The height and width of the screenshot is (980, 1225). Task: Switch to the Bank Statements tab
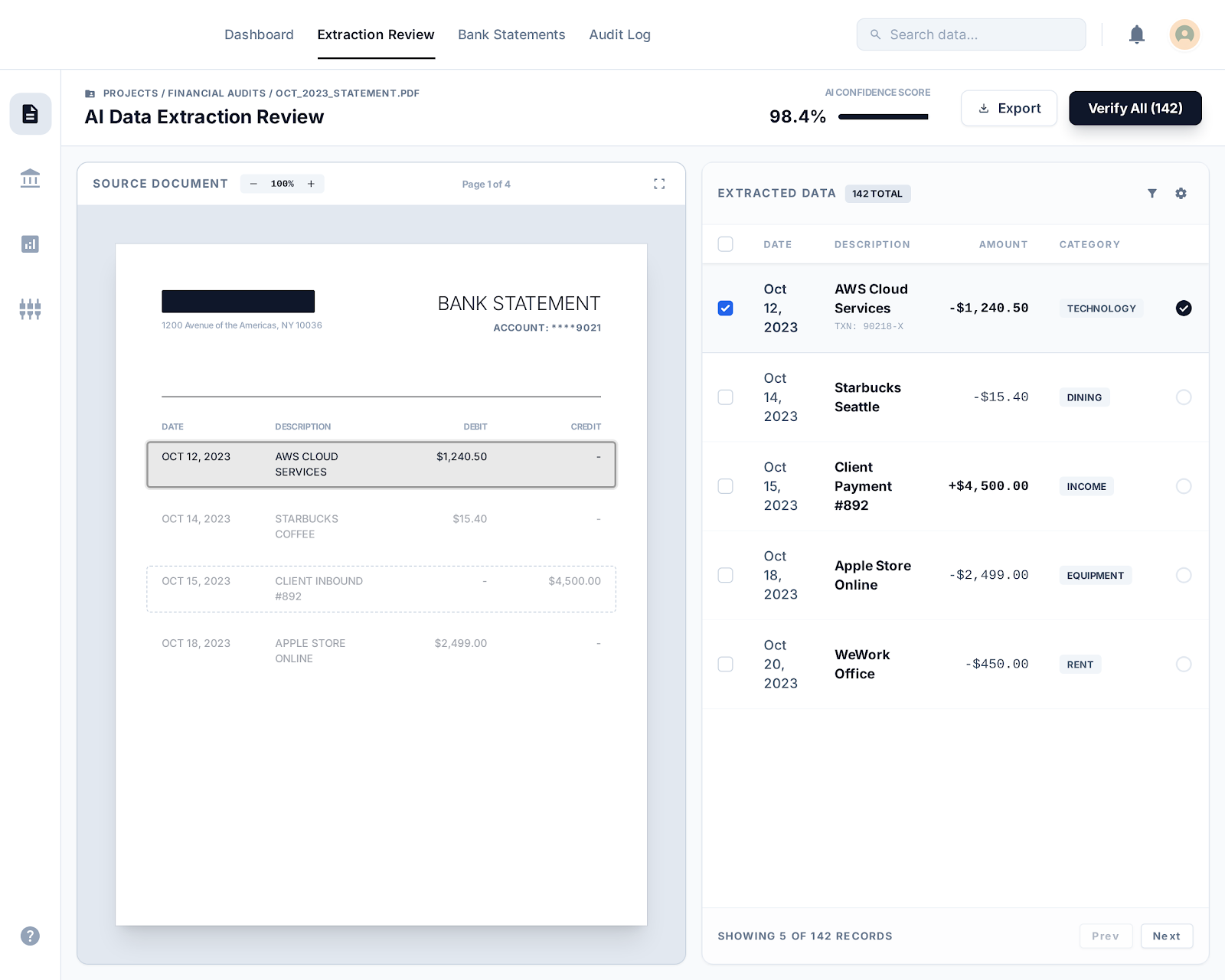pyautogui.click(x=511, y=34)
